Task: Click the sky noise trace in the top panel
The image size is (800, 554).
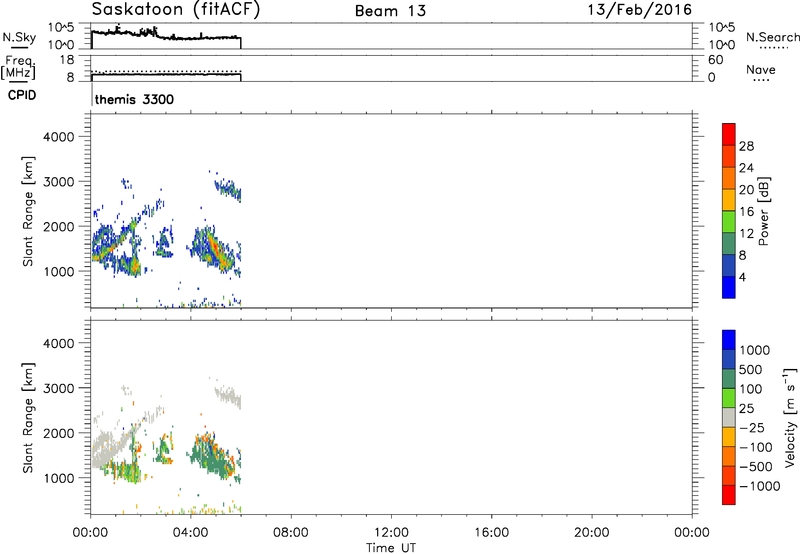Action: pos(166,34)
